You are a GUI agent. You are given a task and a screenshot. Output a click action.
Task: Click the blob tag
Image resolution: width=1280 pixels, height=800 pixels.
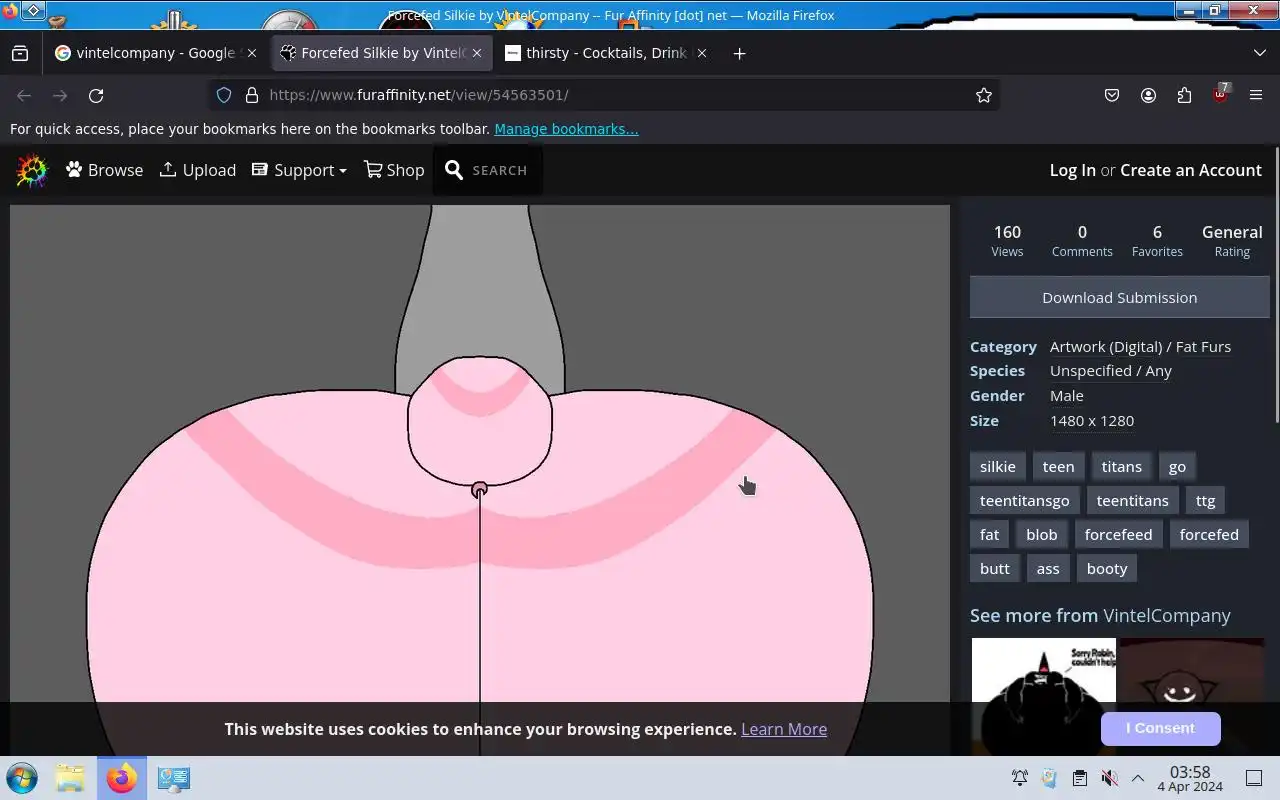pyautogui.click(x=1041, y=535)
